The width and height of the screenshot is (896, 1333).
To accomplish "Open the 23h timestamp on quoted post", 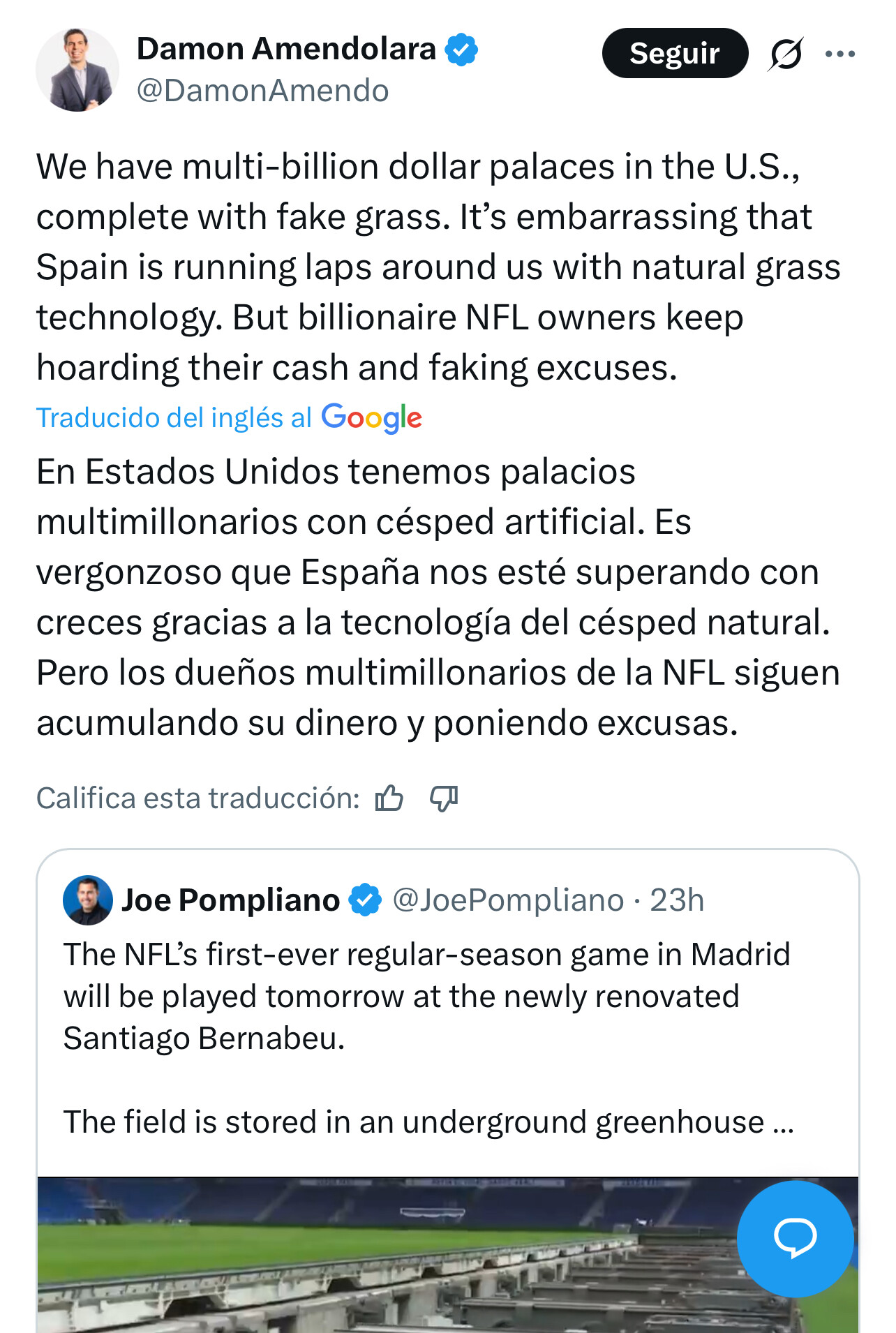I will coord(677,900).
